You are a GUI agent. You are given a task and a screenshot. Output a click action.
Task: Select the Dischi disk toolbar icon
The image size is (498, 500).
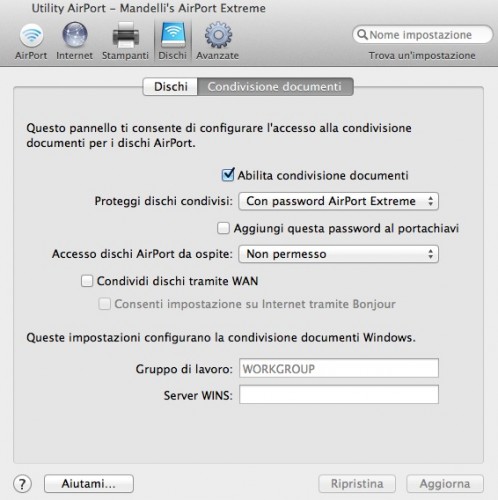pos(173,41)
